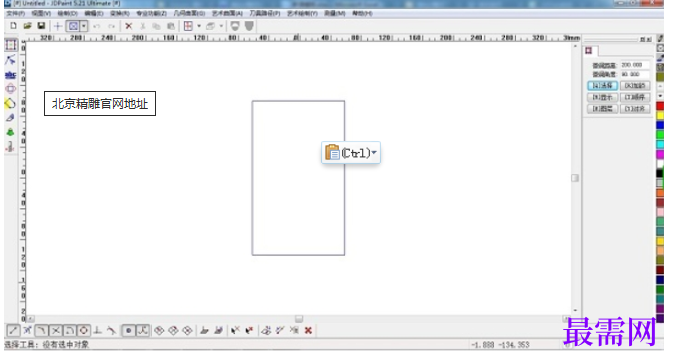This screenshot has width=675, height=363.
Task: Expand the dropdown beside red grid icon
Action: click(199, 26)
